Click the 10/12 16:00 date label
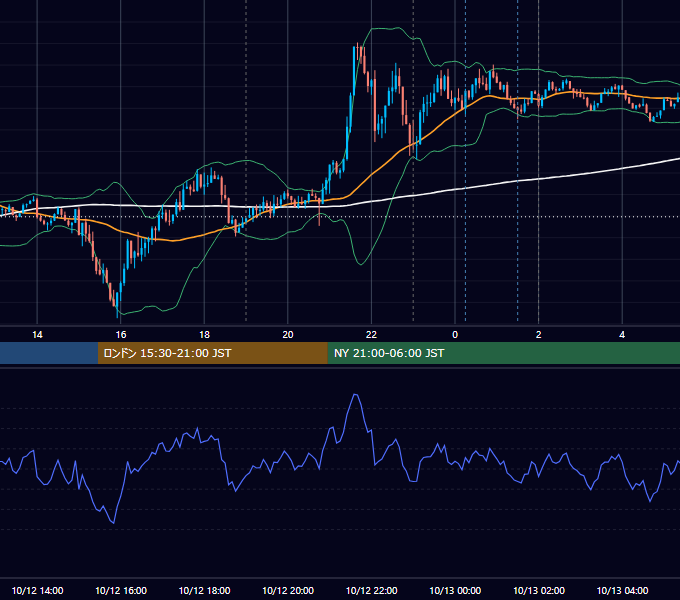Screen dimensions: 680x600 click(x=121, y=590)
